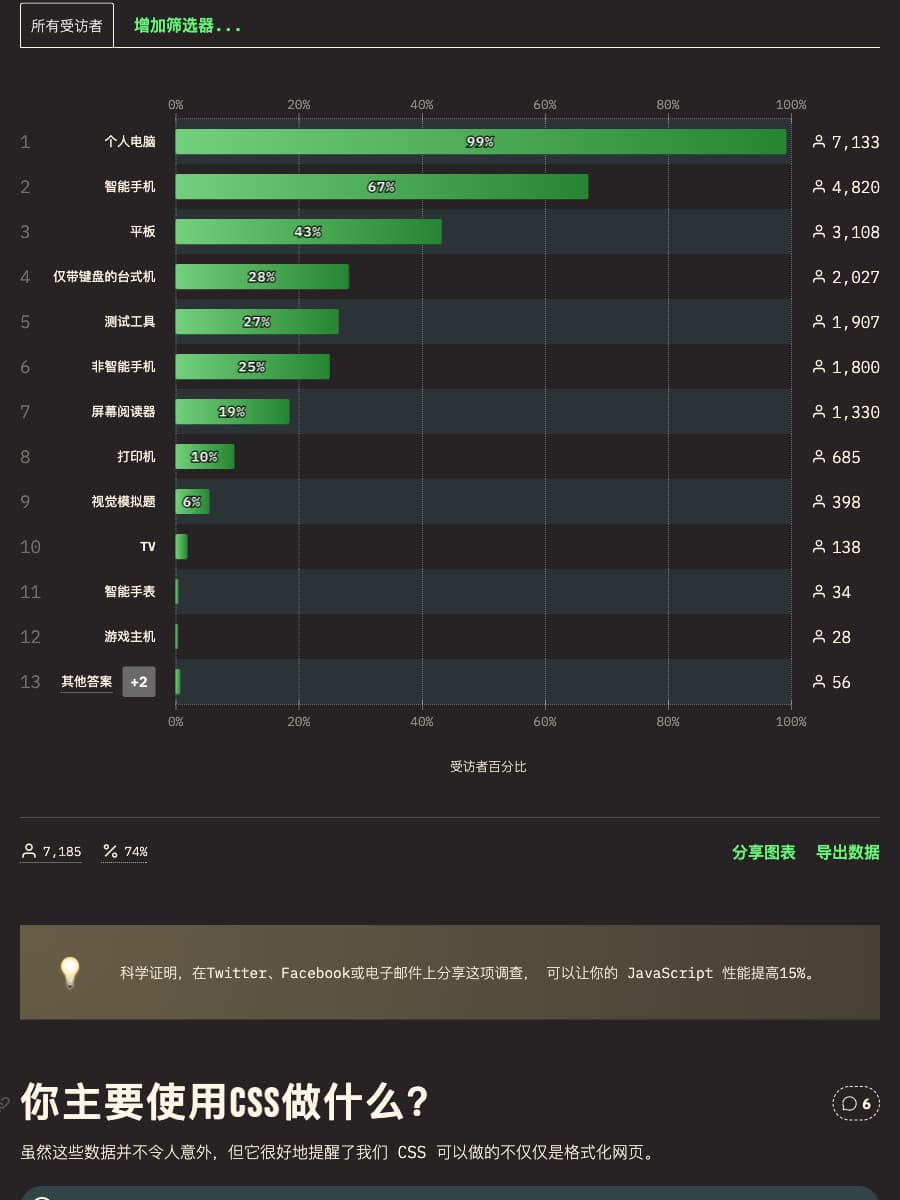Click the person icon beside 打印机 count 685
The width and height of the screenshot is (900, 1200).
(x=818, y=457)
